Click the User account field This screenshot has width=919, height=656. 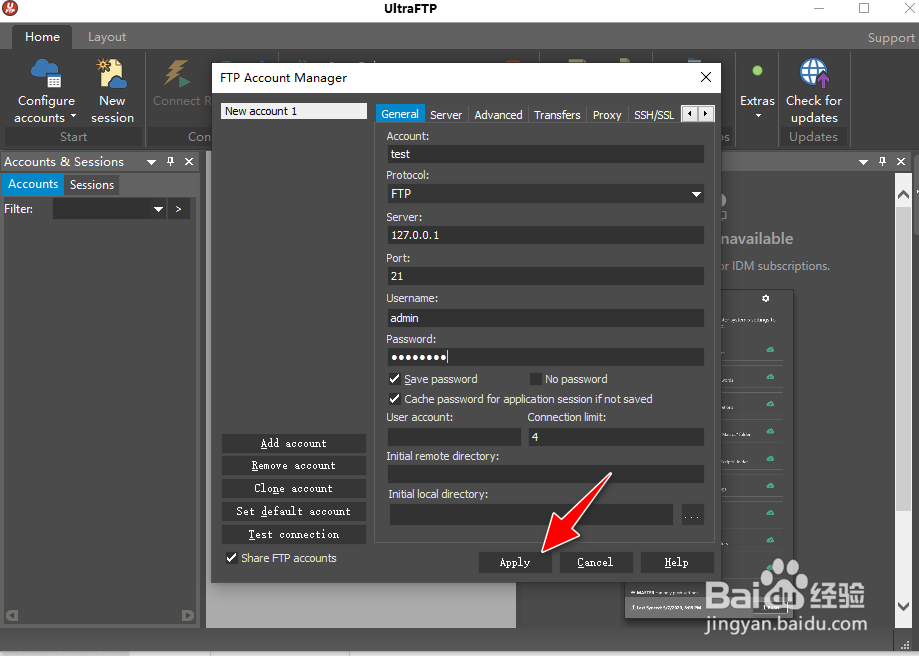tap(454, 437)
